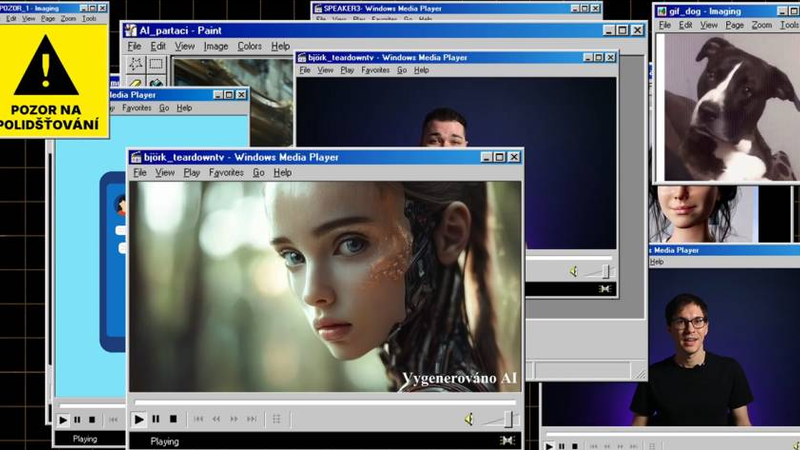
Task: Click the title-bar icon of the rear björk_teardowntv window
Action: coord(302,58)
